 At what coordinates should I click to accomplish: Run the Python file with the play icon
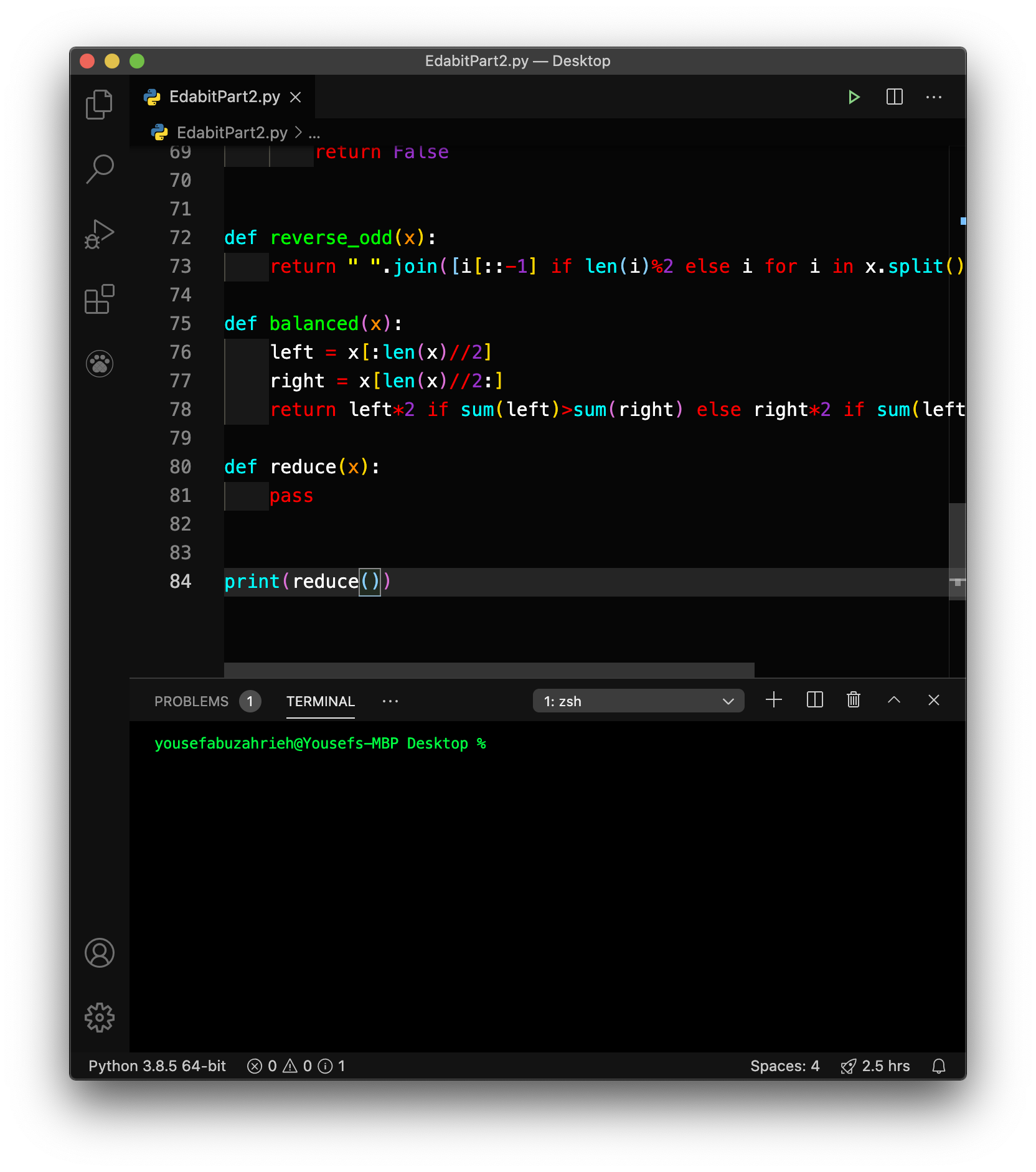click(x=854, y=97)
